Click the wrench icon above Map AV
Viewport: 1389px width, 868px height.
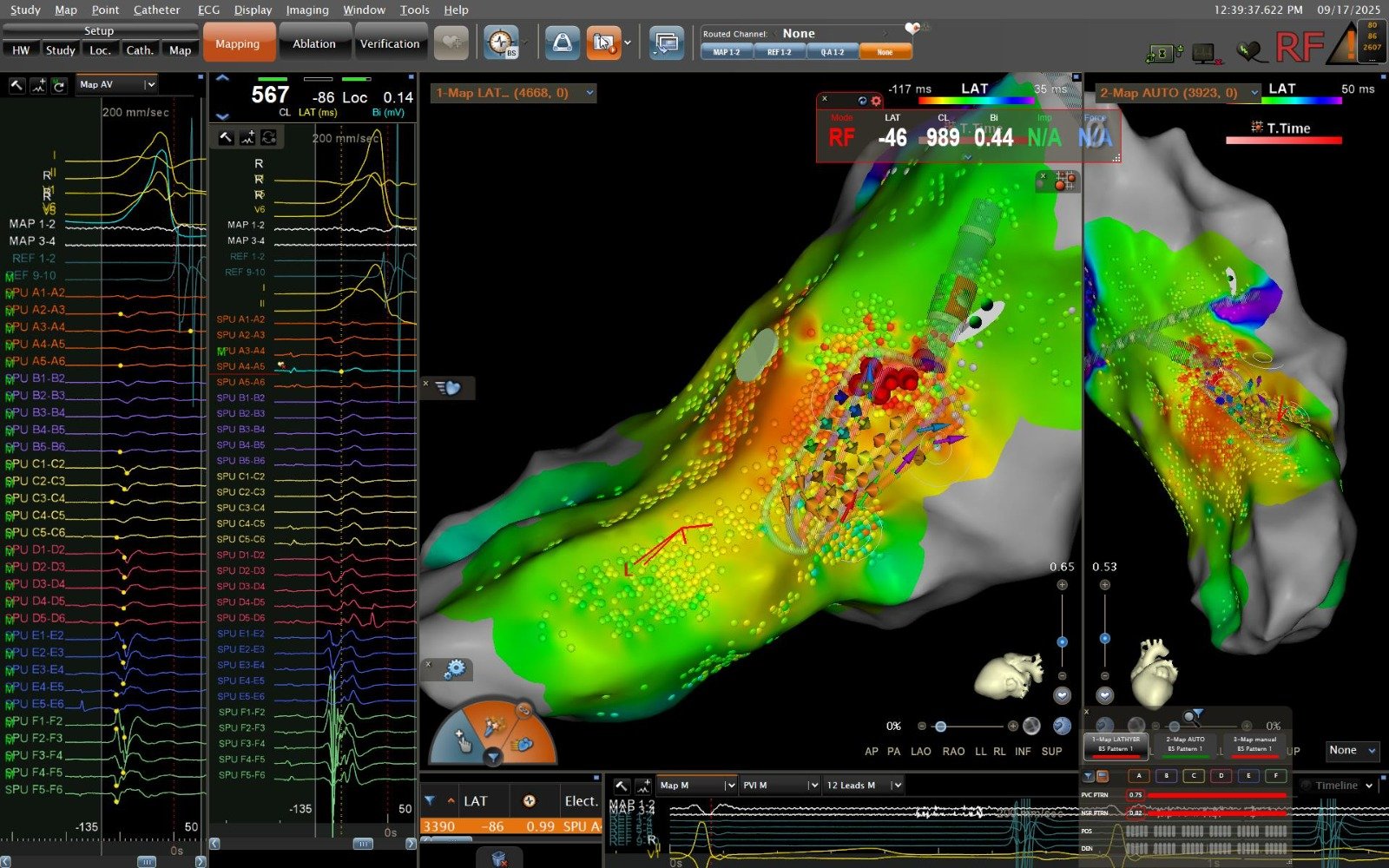click(x=16, y=85)
